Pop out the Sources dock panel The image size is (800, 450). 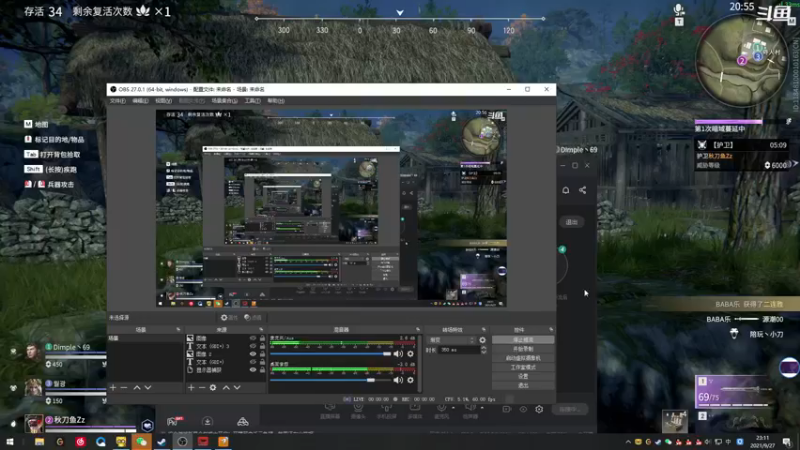pyautogui.click(x=261, y=330)
